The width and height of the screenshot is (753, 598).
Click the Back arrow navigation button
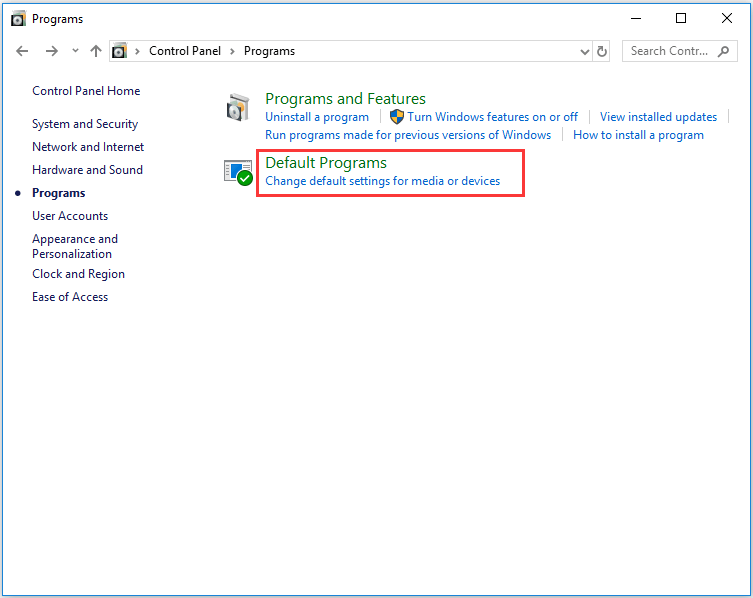click(22, 51)
